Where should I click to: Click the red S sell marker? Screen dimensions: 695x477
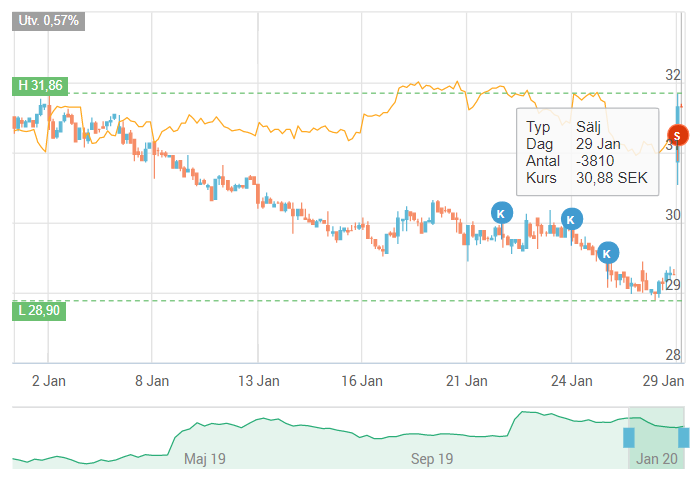[x=677, y=134]
